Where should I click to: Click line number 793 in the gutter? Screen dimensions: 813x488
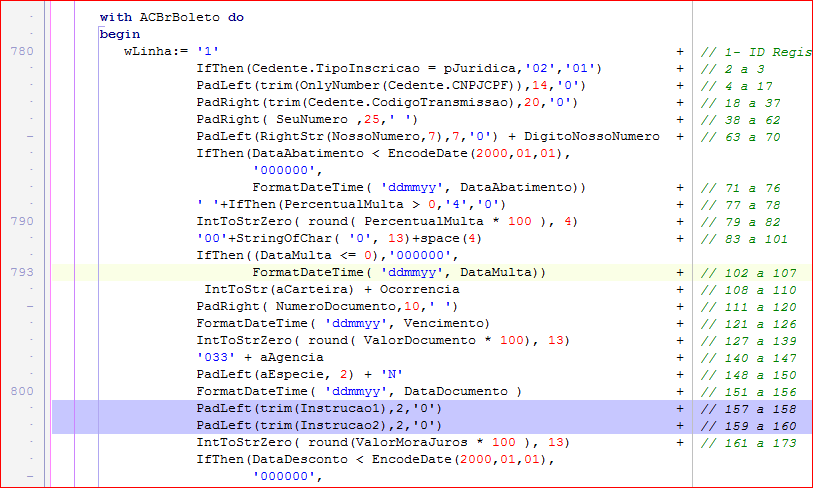point(22,272)
